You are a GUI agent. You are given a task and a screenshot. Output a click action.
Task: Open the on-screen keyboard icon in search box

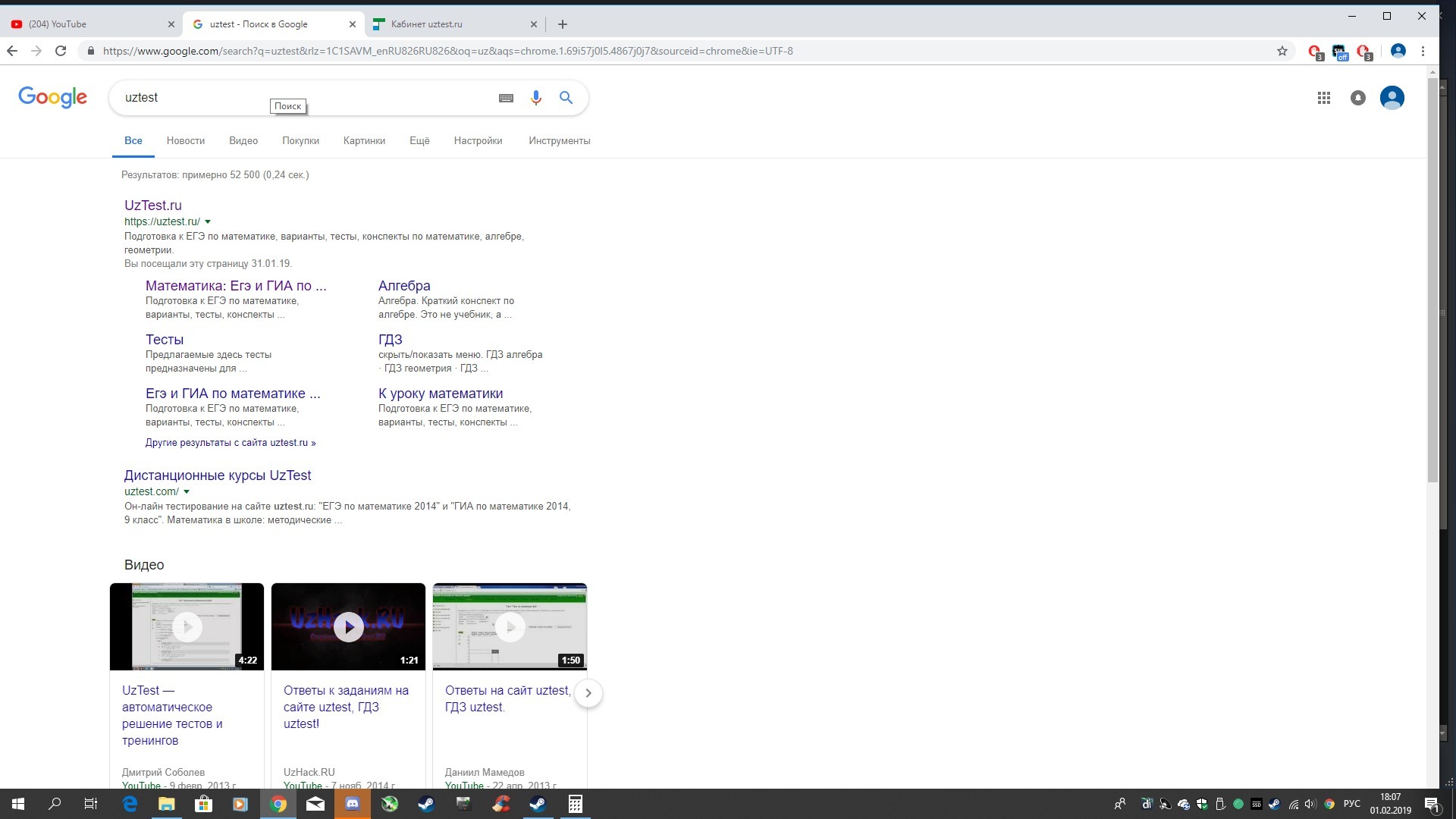506,98
